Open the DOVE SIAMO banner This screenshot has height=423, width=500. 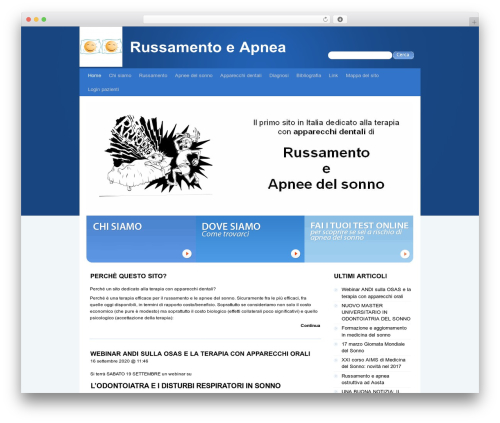(x=250, y=239)
